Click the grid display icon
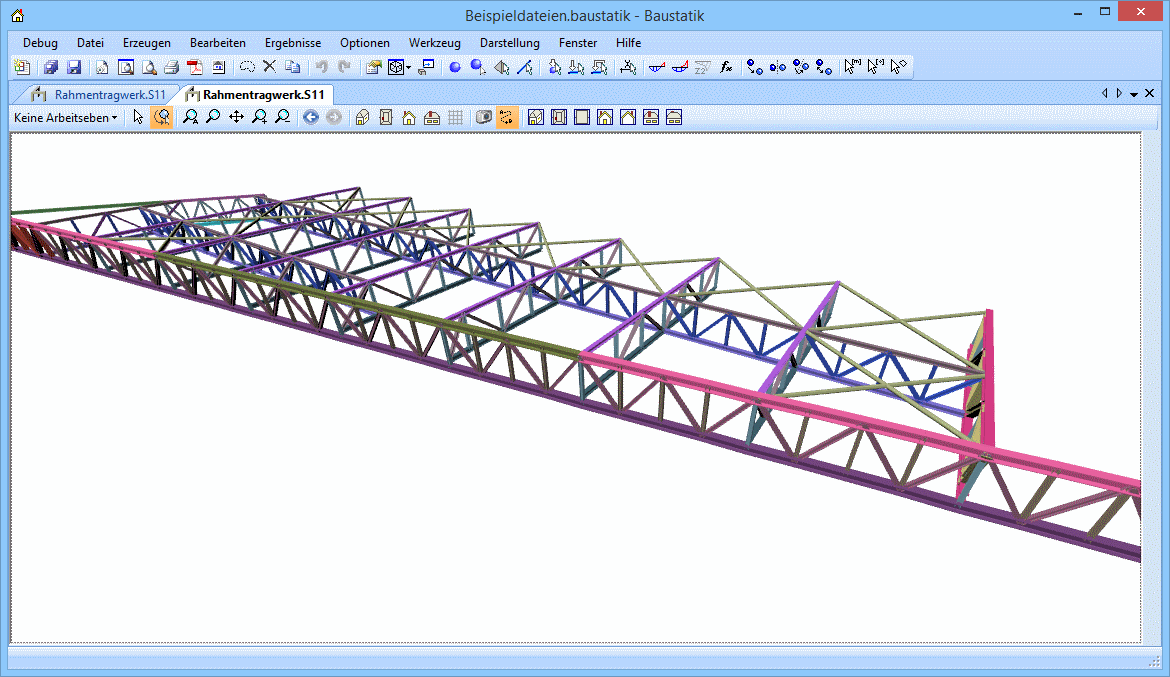Image resolution: width=1170 pixels, height=677 pixels. coord(455,118)
